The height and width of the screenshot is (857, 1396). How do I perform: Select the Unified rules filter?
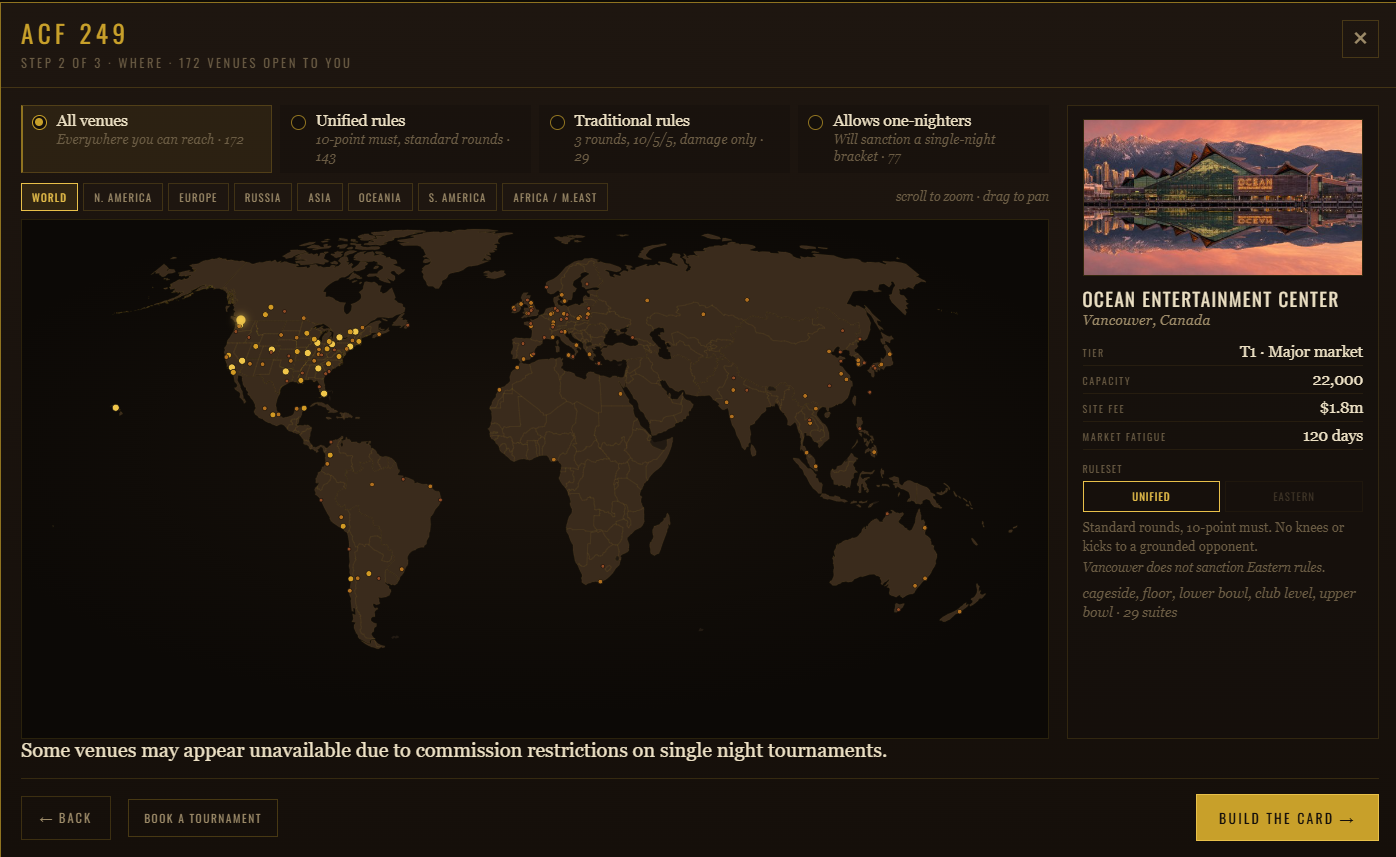(x=405, y=139)
